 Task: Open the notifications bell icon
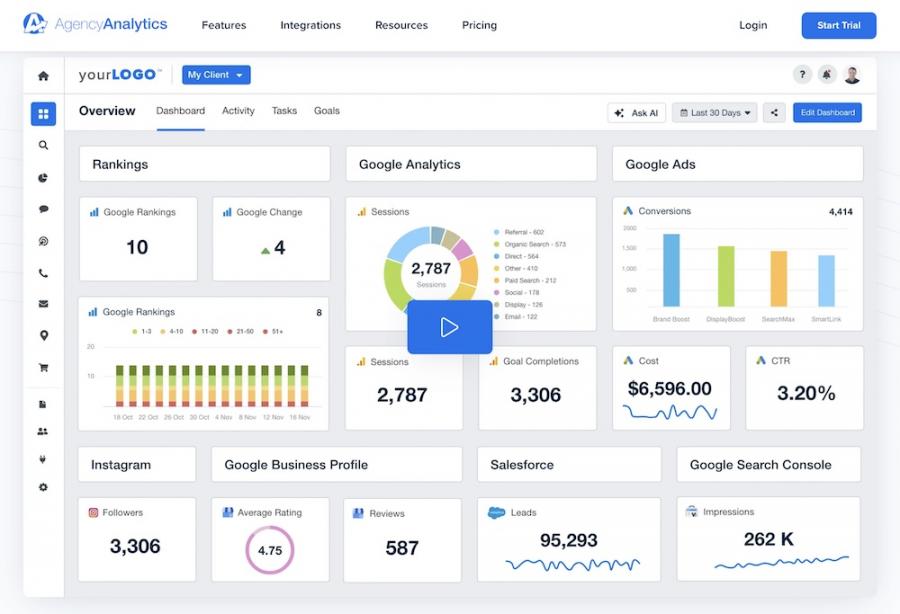[x=827, y=74]
